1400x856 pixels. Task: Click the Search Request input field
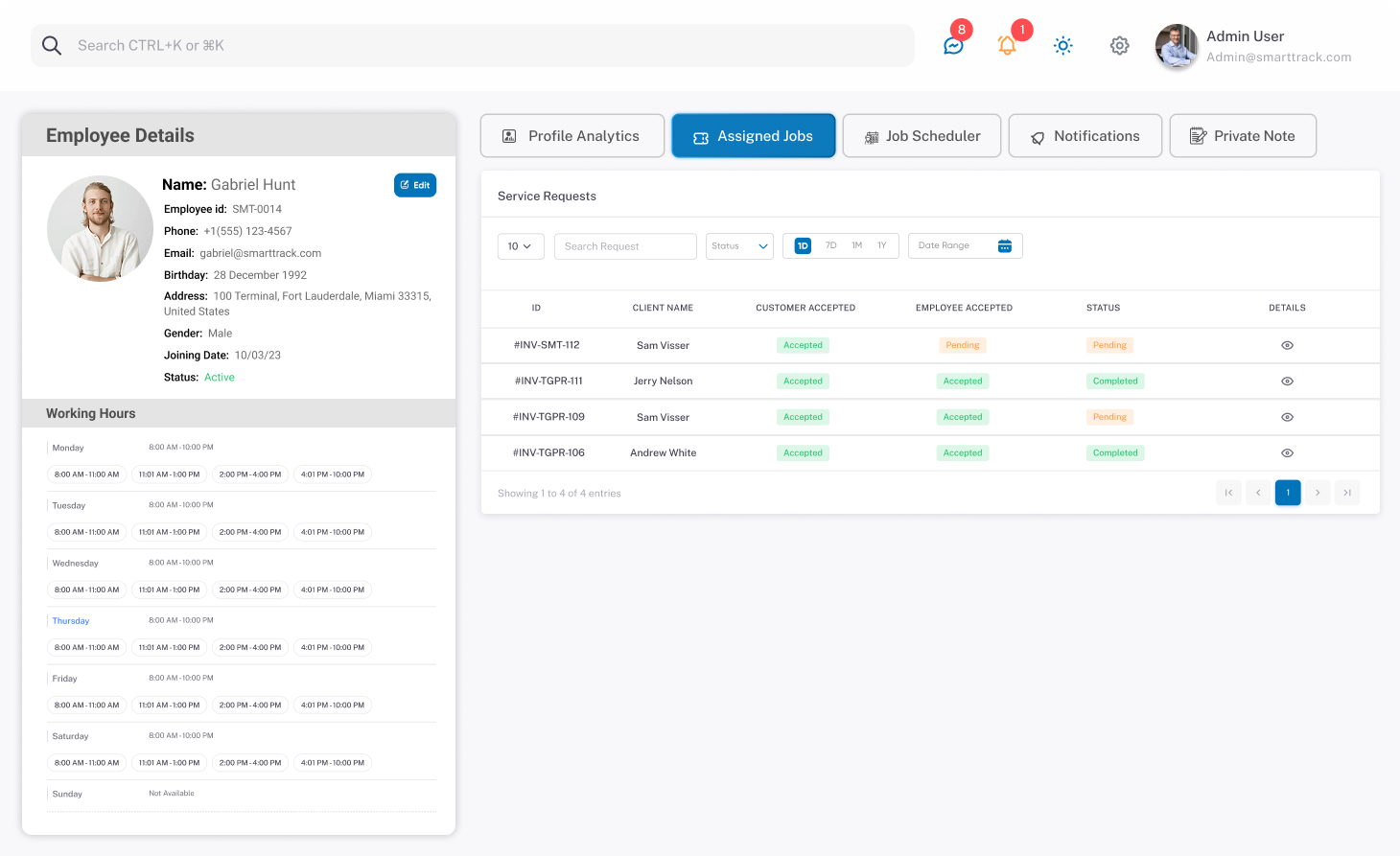[x=625, y=246]
